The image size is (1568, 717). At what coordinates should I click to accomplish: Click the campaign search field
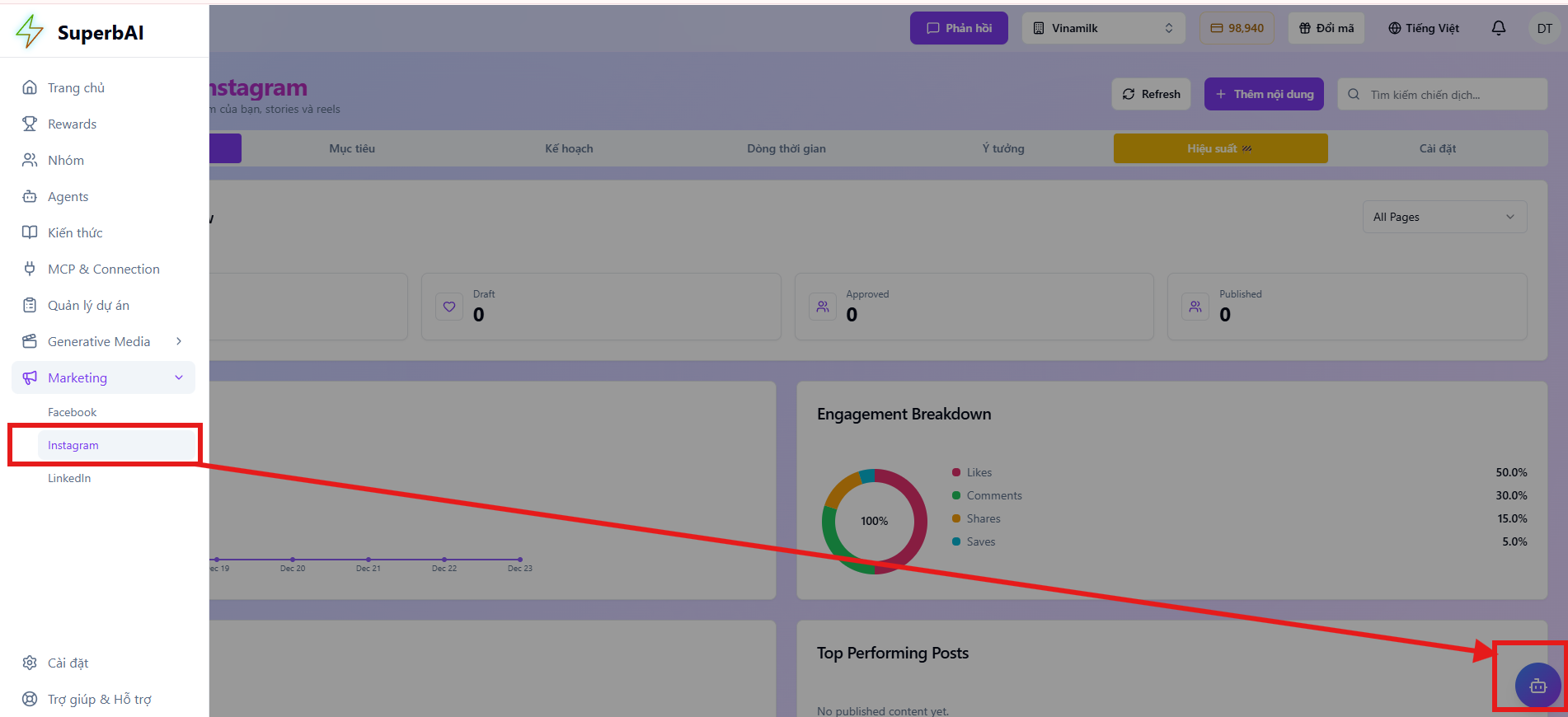point(1442,94)
